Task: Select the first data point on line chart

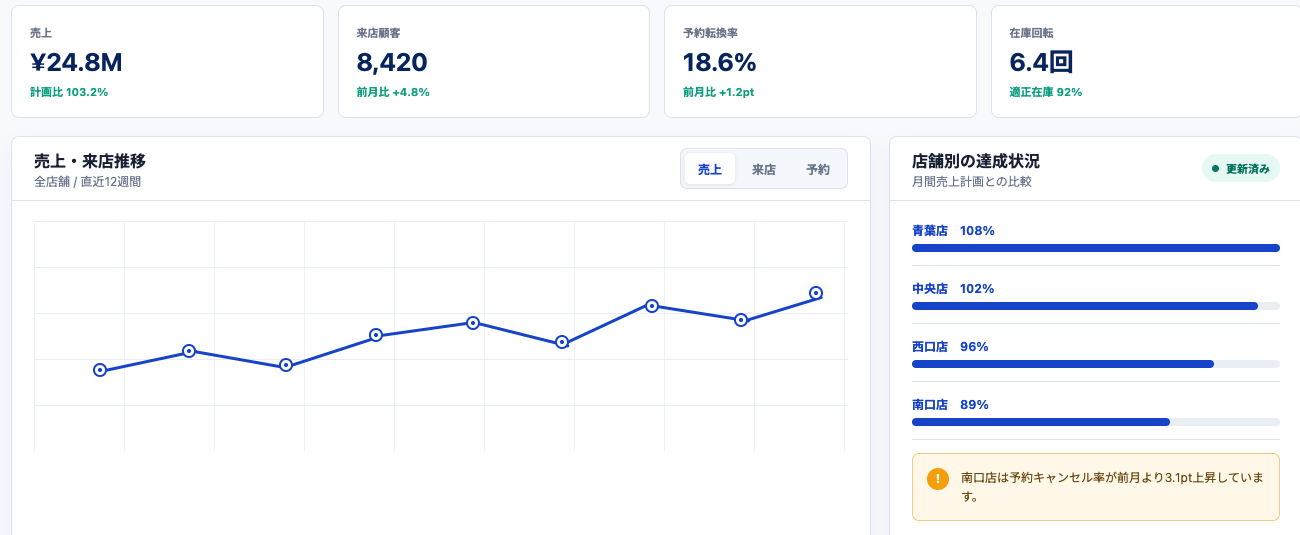Action: (x=100, y=370)
